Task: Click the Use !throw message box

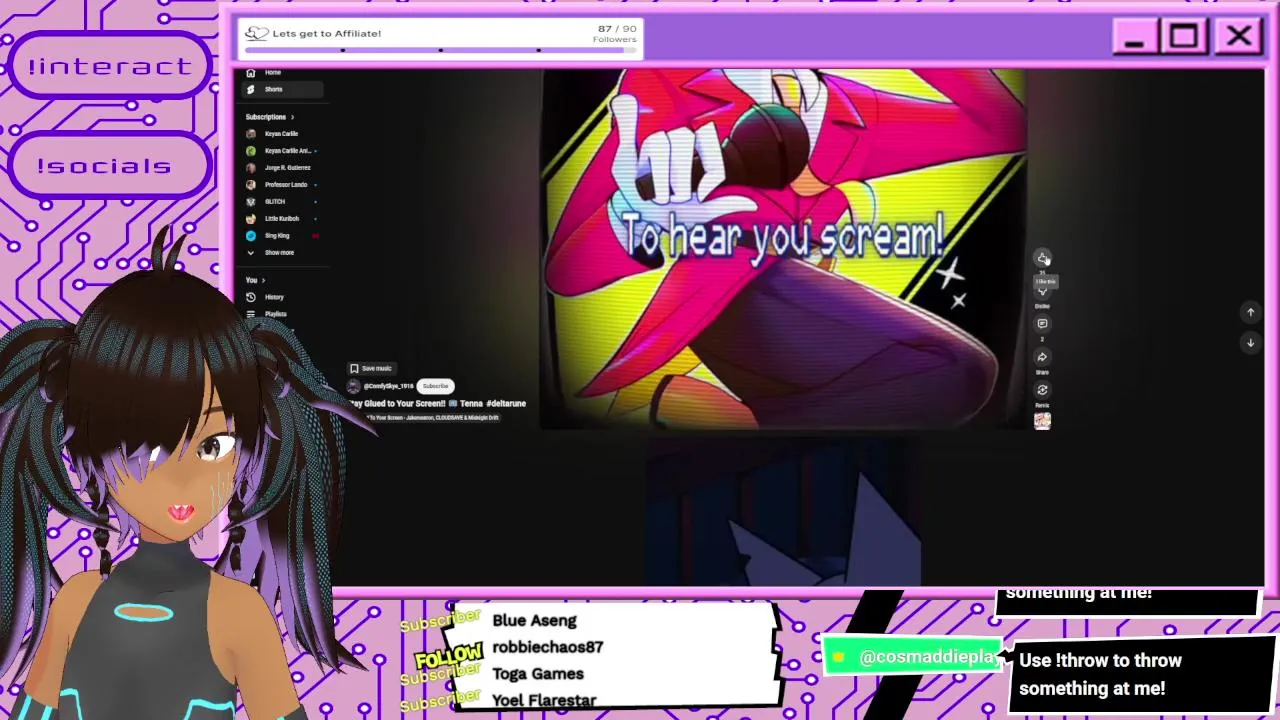Action: click(x=1142, y=674)
